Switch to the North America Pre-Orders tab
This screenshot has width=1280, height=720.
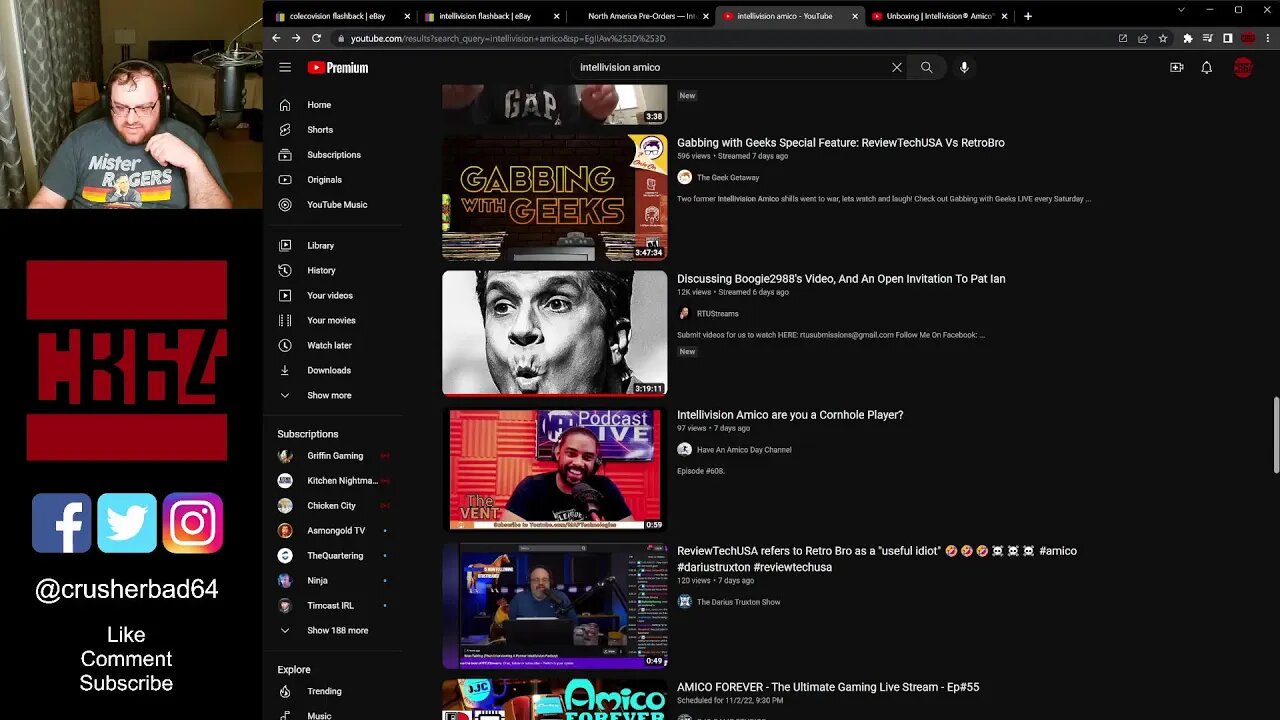pyautogui.click(x=641, y=16)
